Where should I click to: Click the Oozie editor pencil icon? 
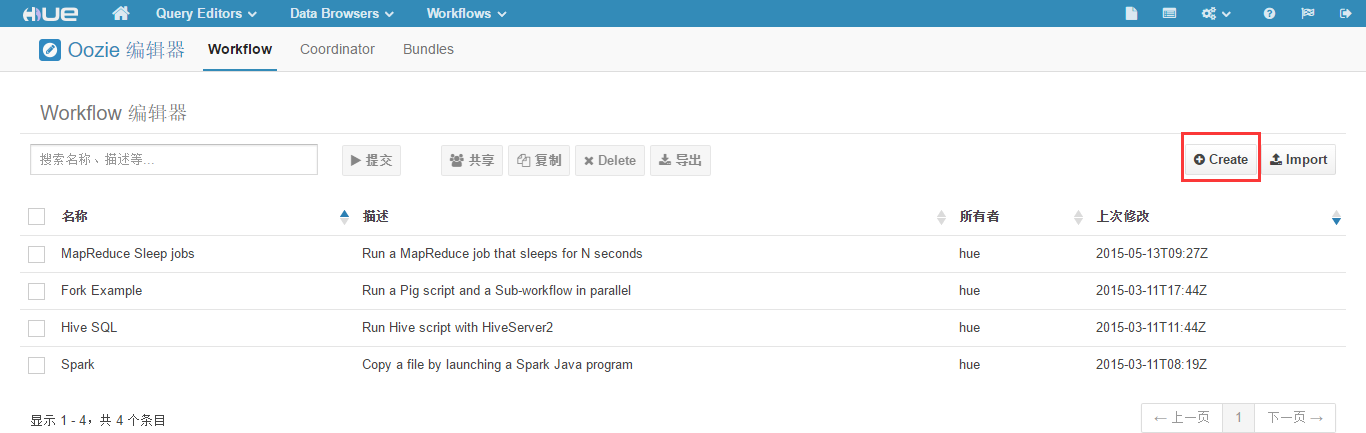[x=50, y=50]
